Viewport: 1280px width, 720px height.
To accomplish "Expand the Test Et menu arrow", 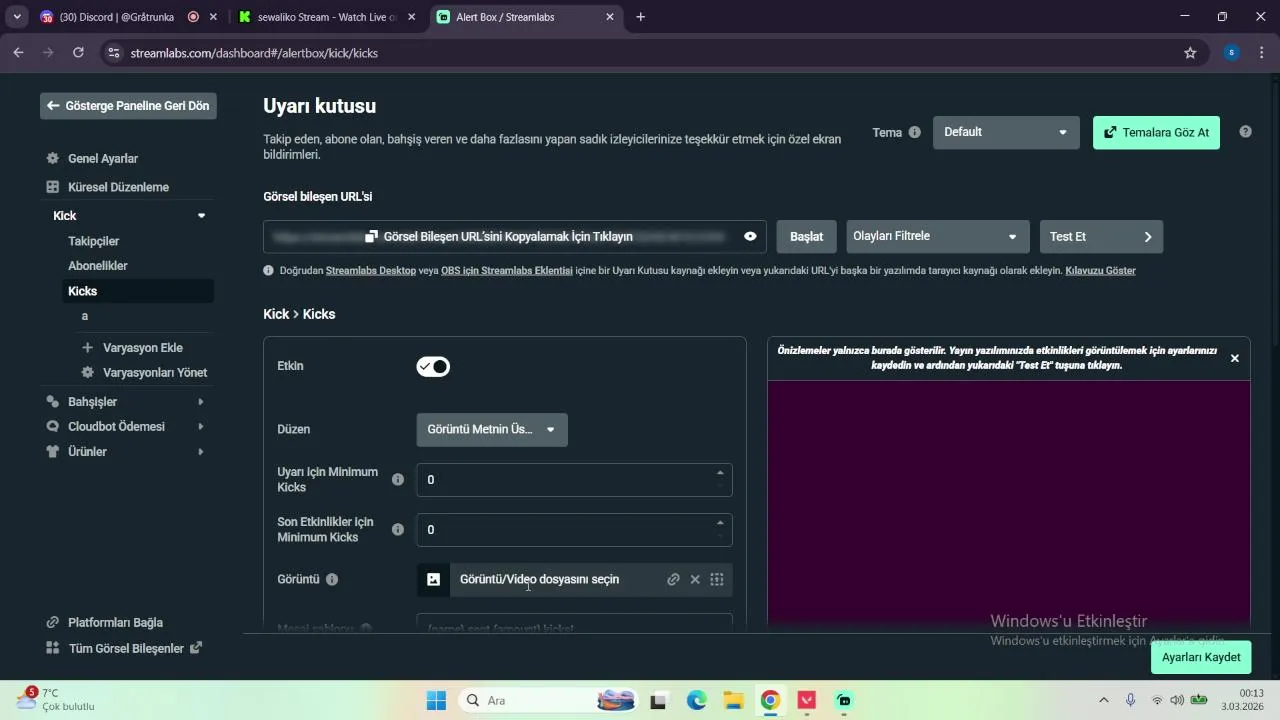I will 1147,237.
